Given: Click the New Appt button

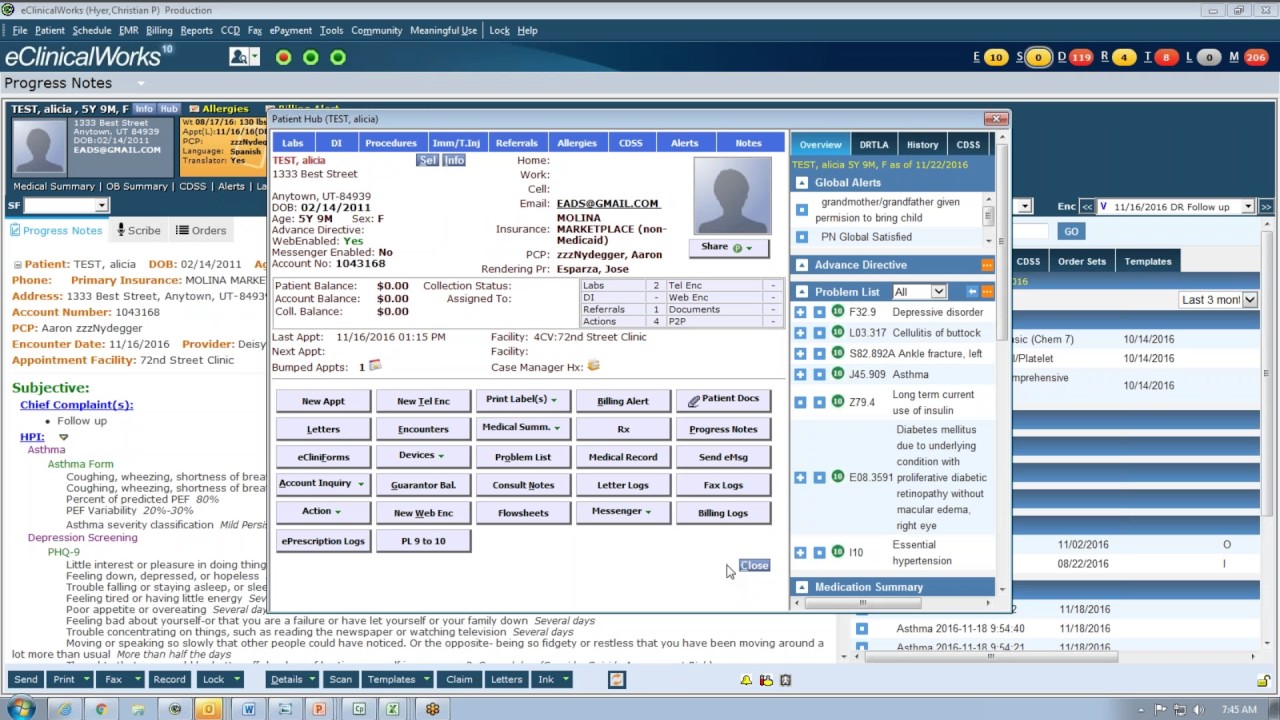Looking at the screenshot, I should click(x=323, y=401).
